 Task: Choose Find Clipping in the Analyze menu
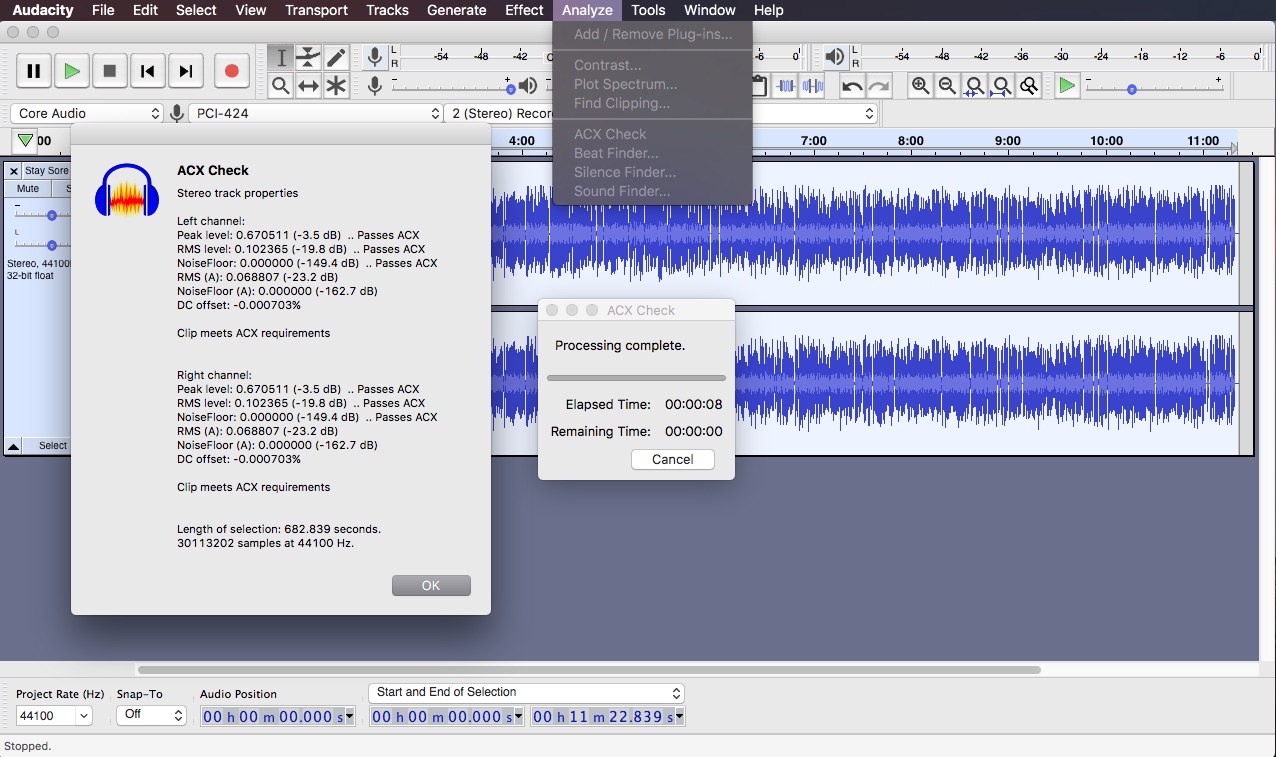tap(652, 103)
